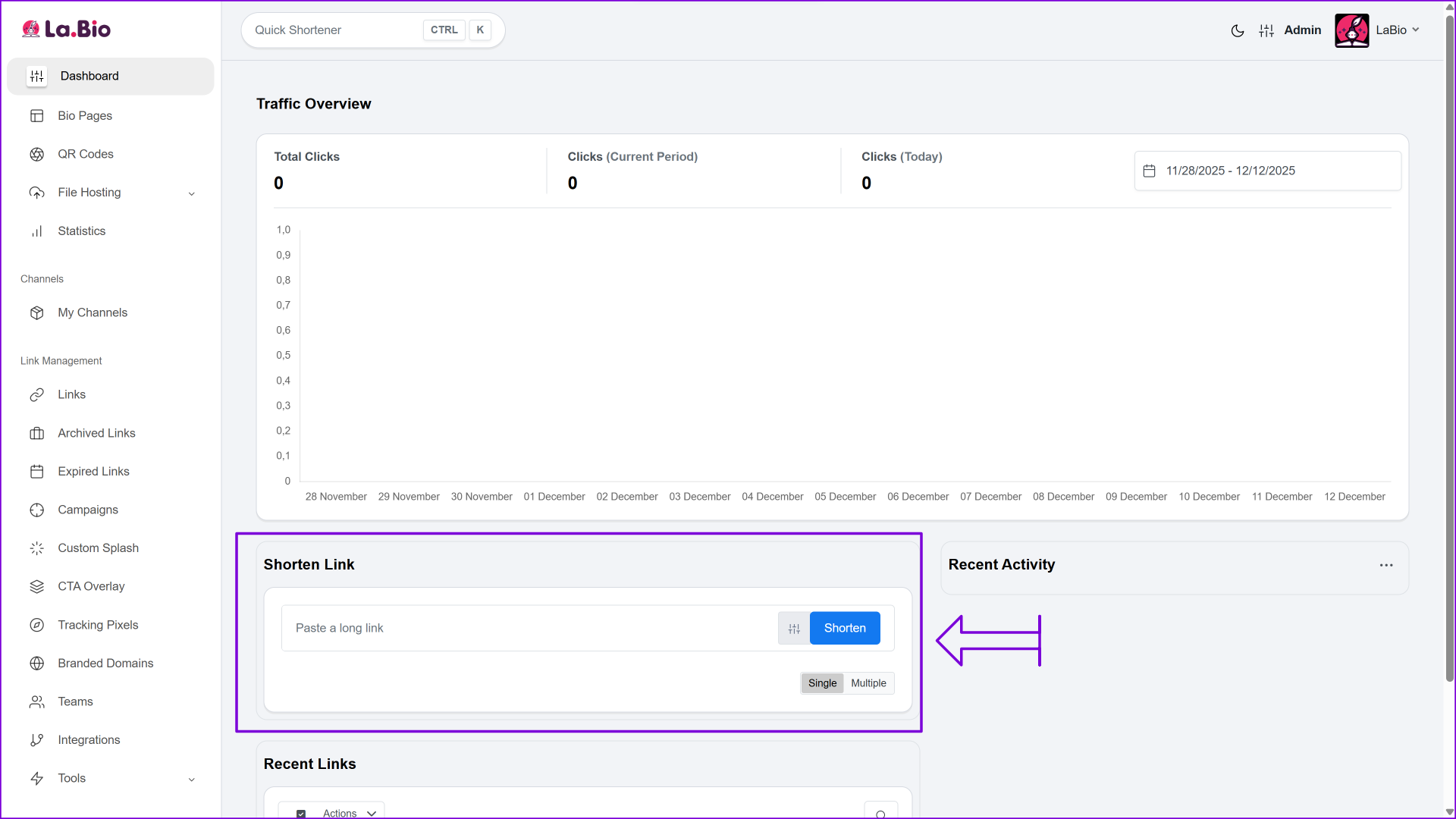This screenshot has width=1456, height=819.
Task: Open Archived Links menu item
Action: tap(96, 434)
